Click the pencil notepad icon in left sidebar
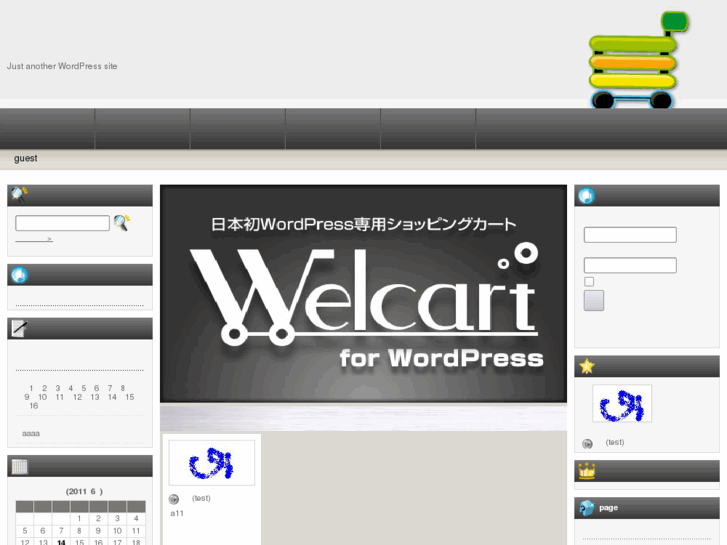Image resolution: width=727 pixels, height=545 pixels. click(19, 328)
